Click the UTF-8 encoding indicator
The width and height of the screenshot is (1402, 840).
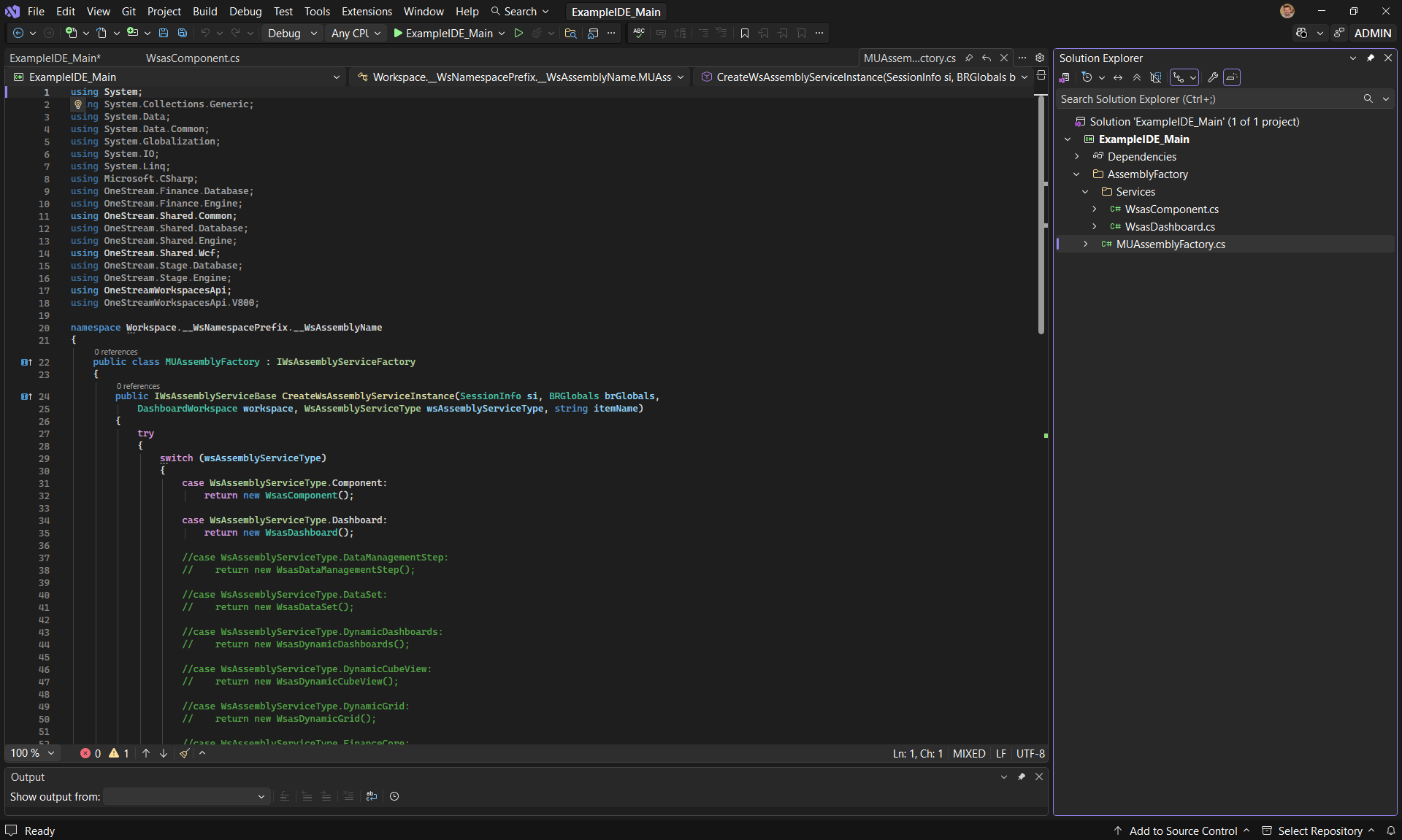(1030, 753)
